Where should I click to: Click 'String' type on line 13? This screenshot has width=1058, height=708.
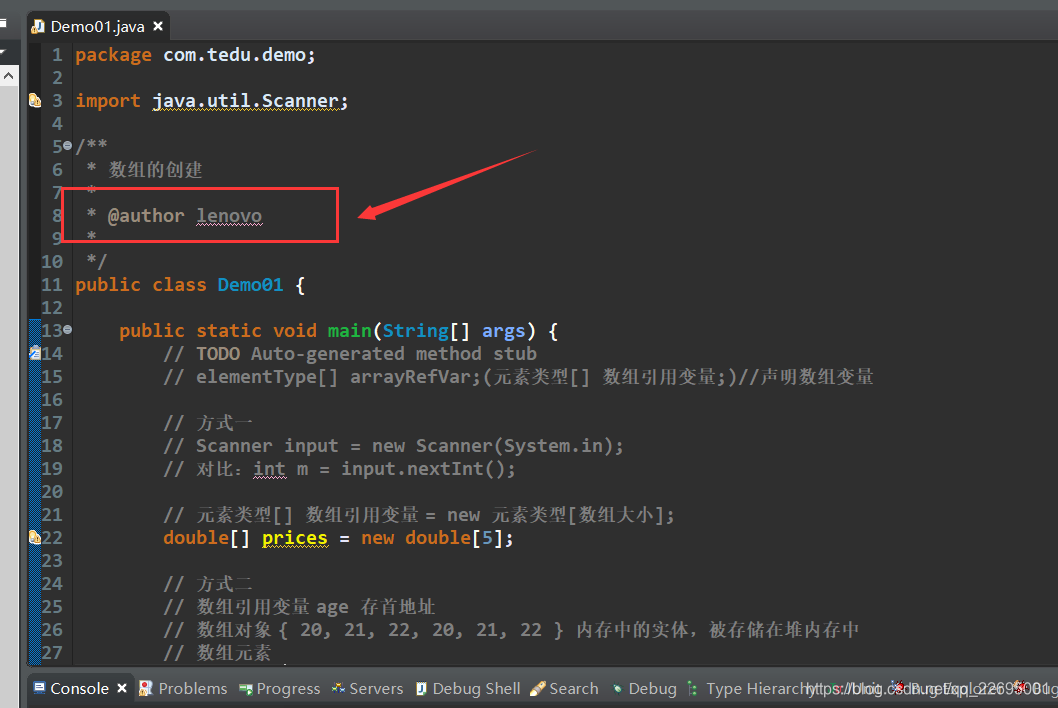click(x=416, y=331)
